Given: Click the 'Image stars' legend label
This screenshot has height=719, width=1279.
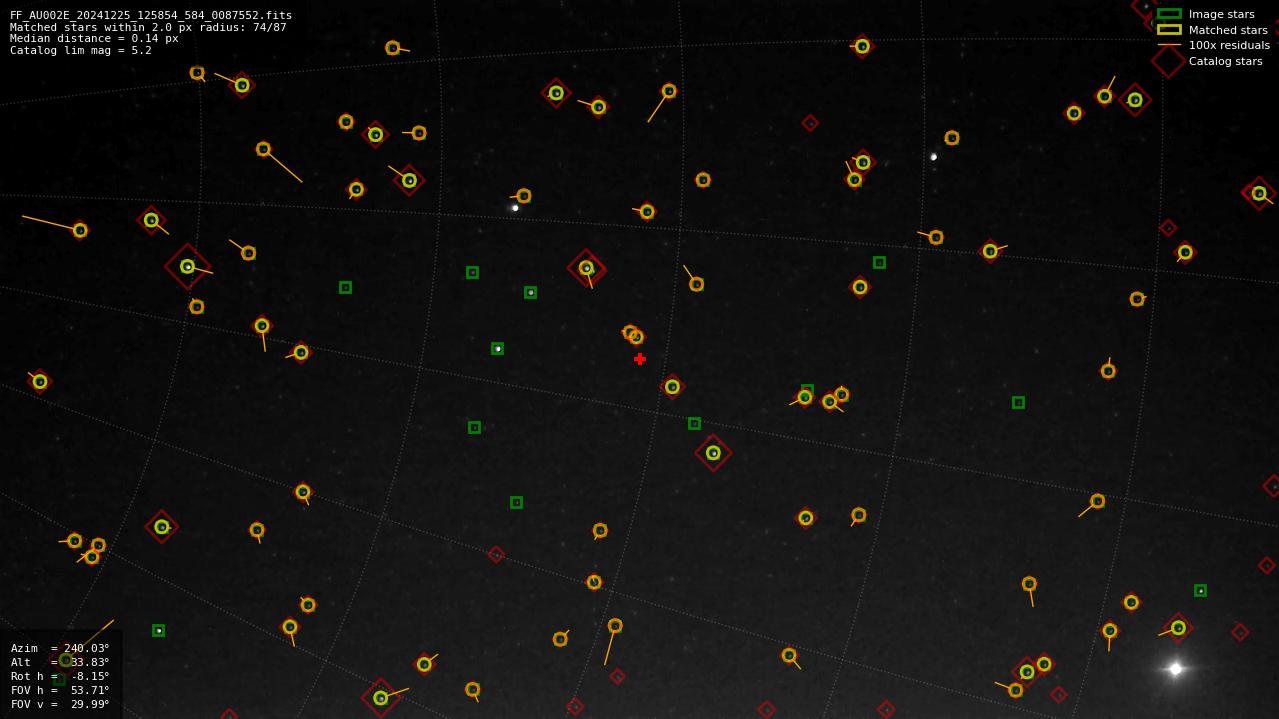Looking at the screenshot, I should [x=1221, y=14].
